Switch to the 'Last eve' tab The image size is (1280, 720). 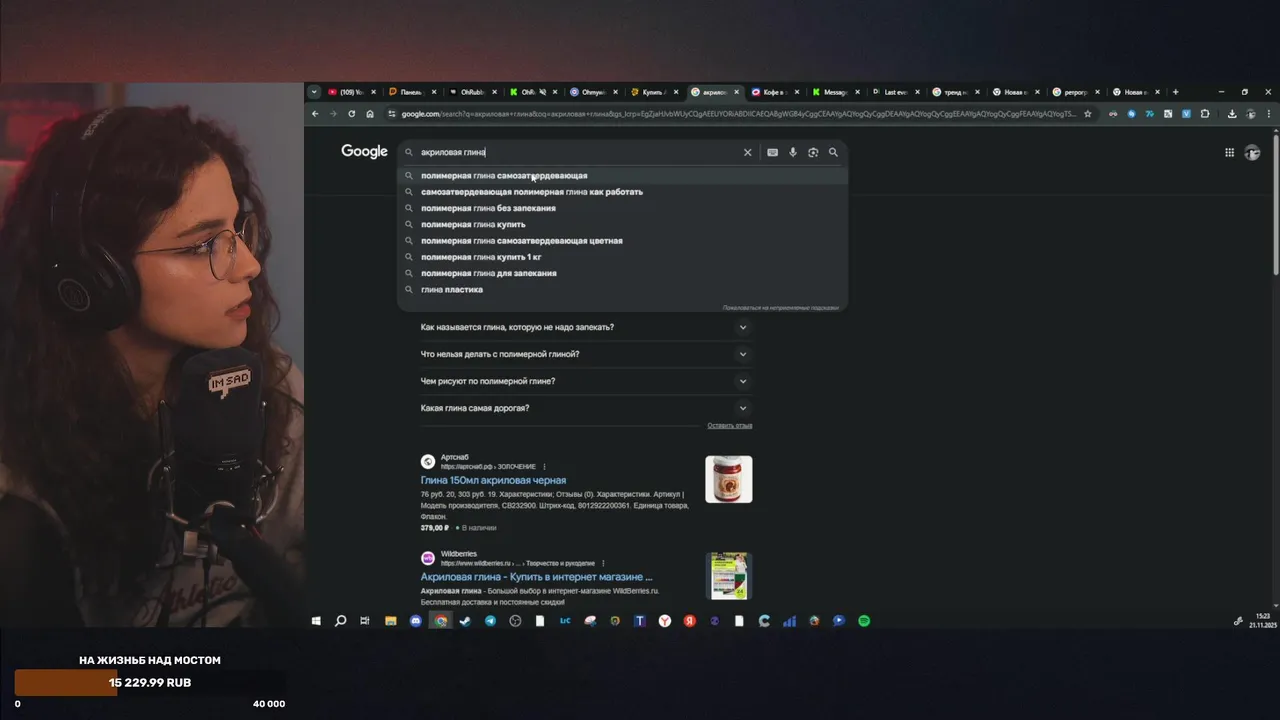pyautogui.click(x=896, y=92)
